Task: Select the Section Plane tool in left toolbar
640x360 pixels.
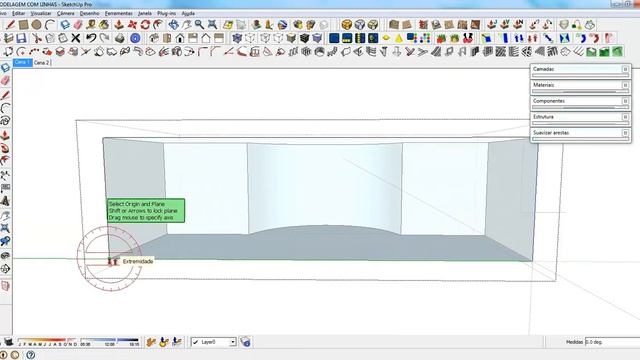Action: tap(5, 269)
